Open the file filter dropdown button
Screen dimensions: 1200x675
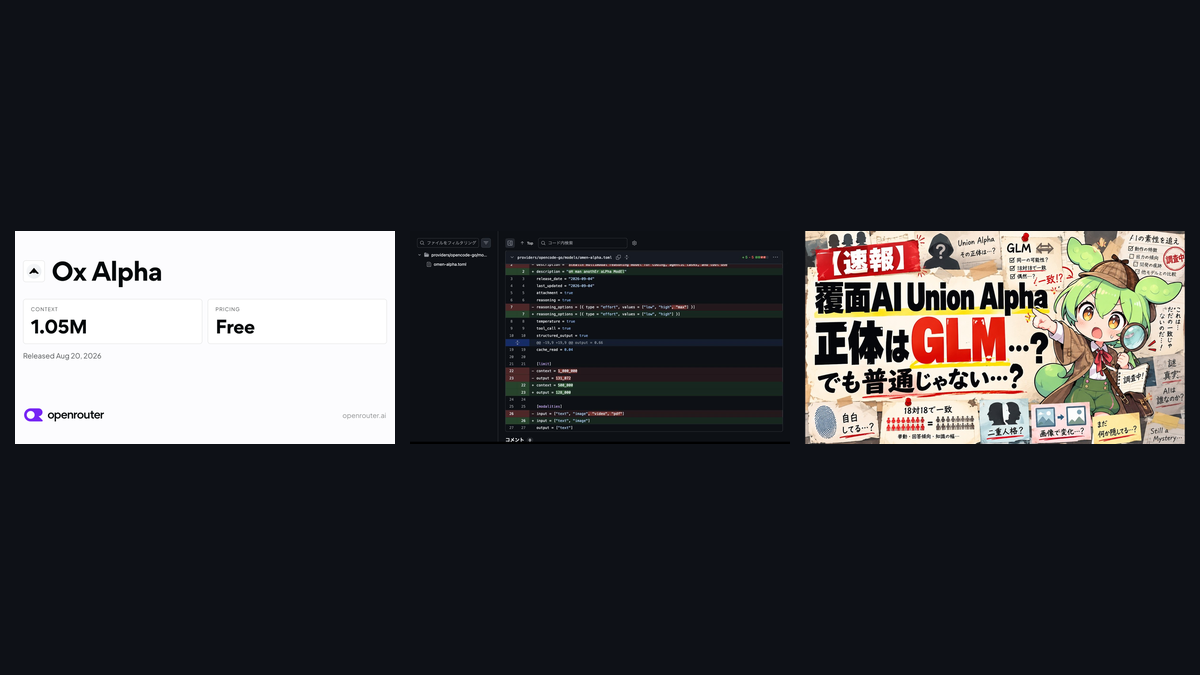486,243
